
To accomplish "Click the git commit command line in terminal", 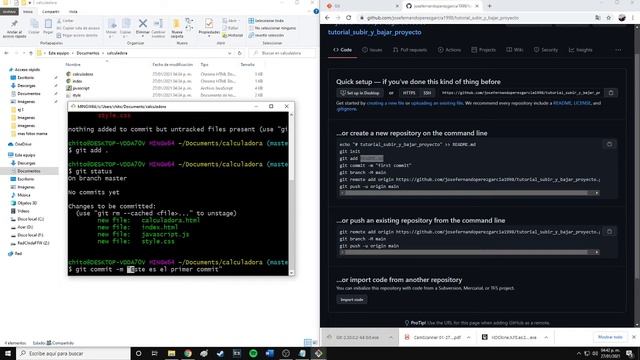I will click(145, 269).
